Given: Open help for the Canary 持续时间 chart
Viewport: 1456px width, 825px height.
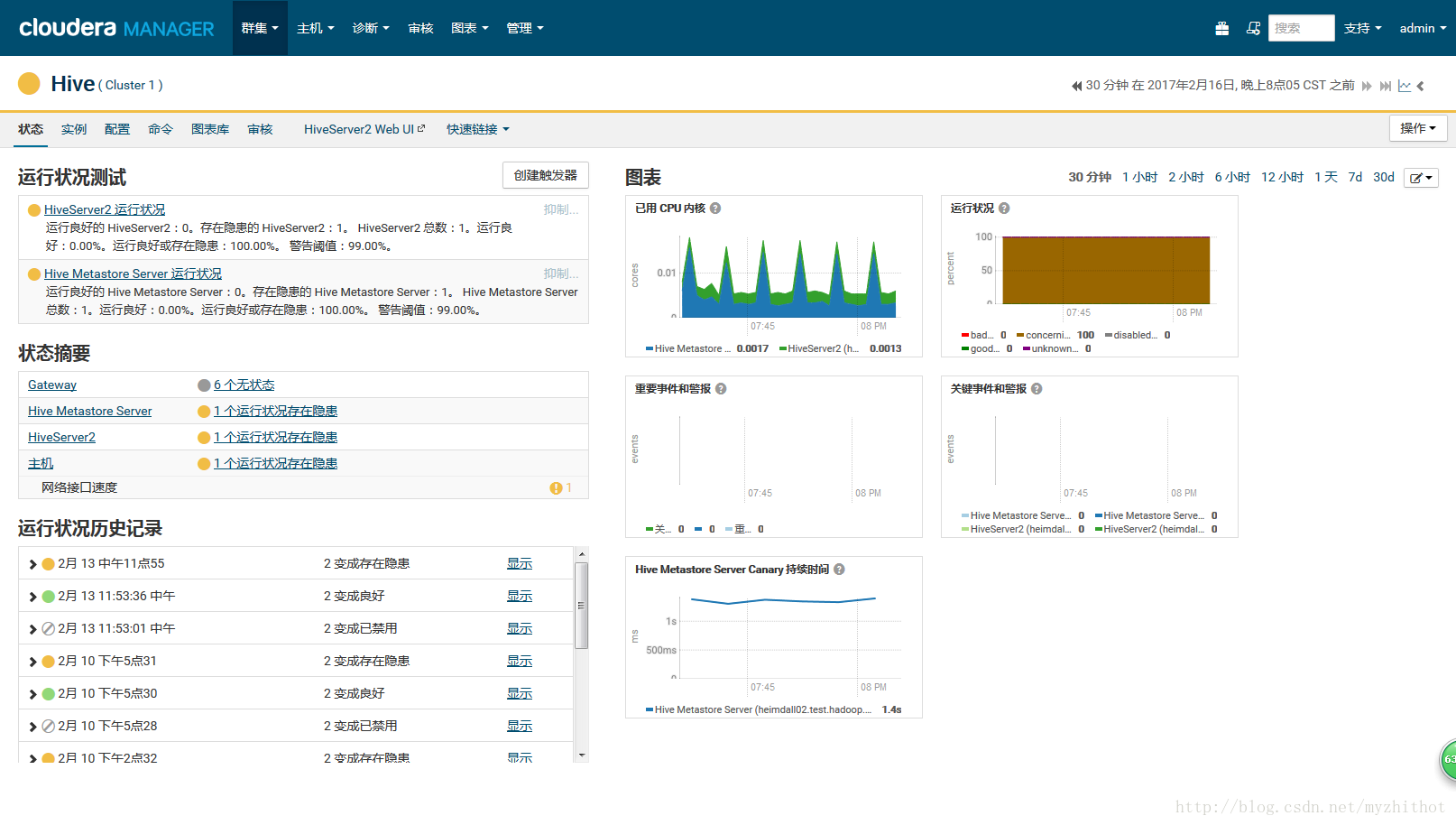Looking at the screenshot, I should [839, 570].
